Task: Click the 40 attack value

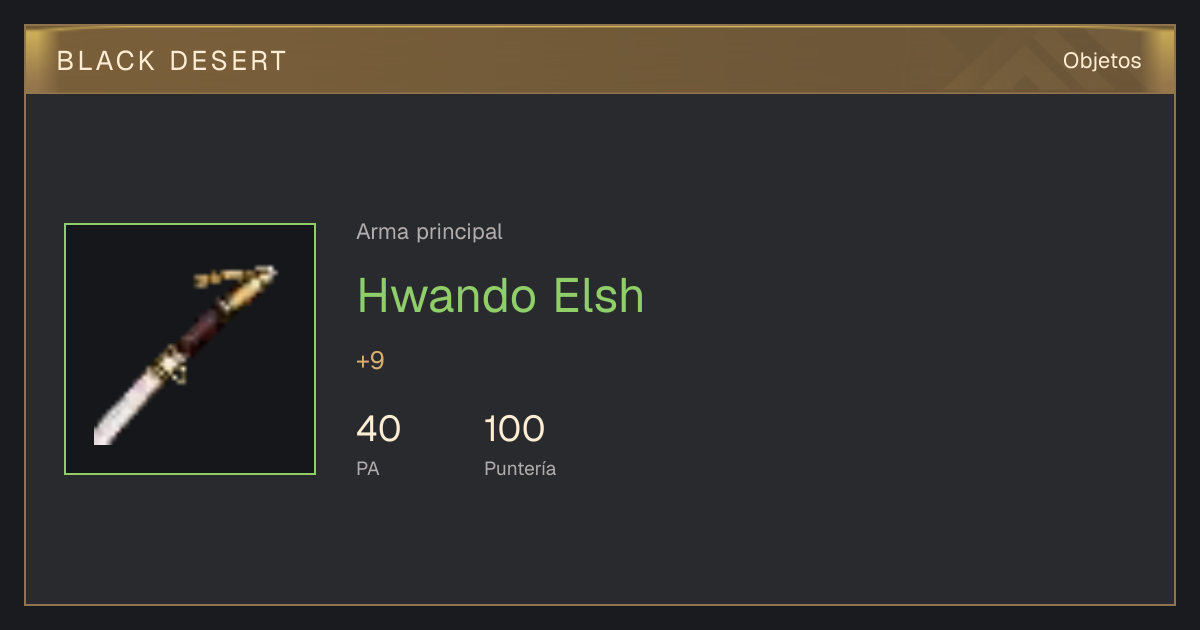Action: point(378,429)
